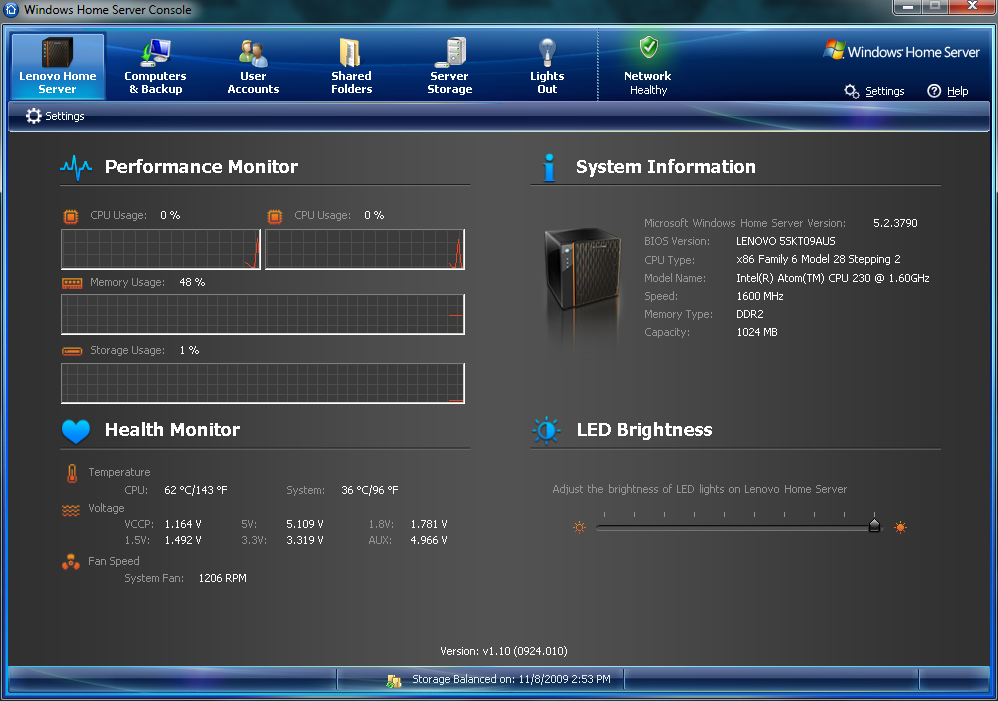The width and height of the screenshot is (998, 701).
Task: Open the Lenovo Home Server tab
Action: pos(58,67)
